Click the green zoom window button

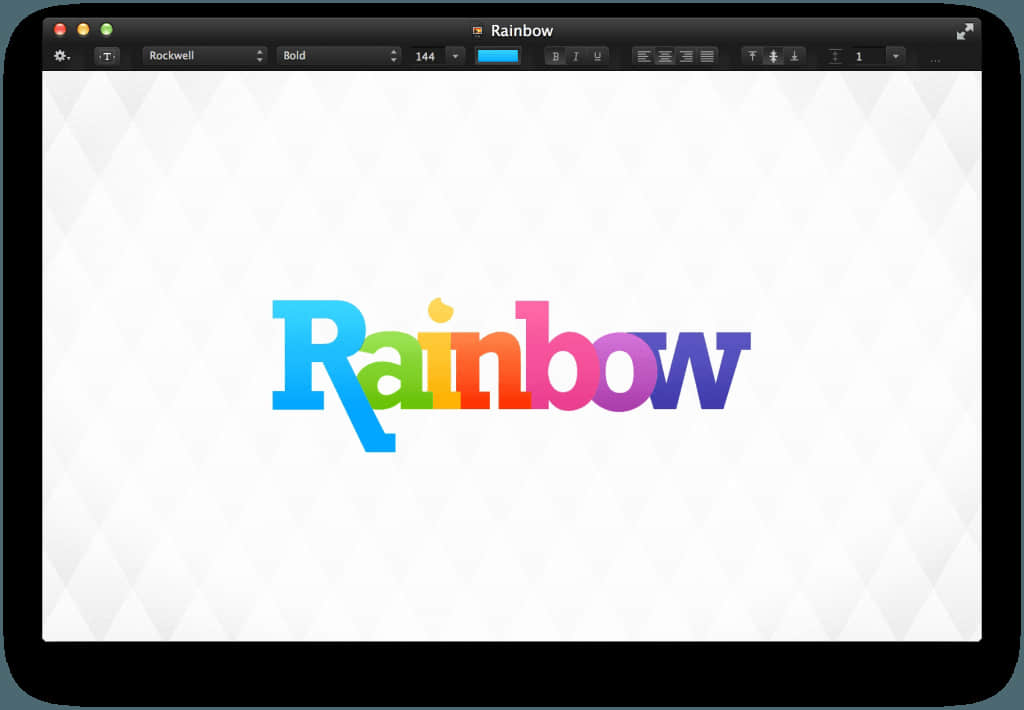click(106, 29)
